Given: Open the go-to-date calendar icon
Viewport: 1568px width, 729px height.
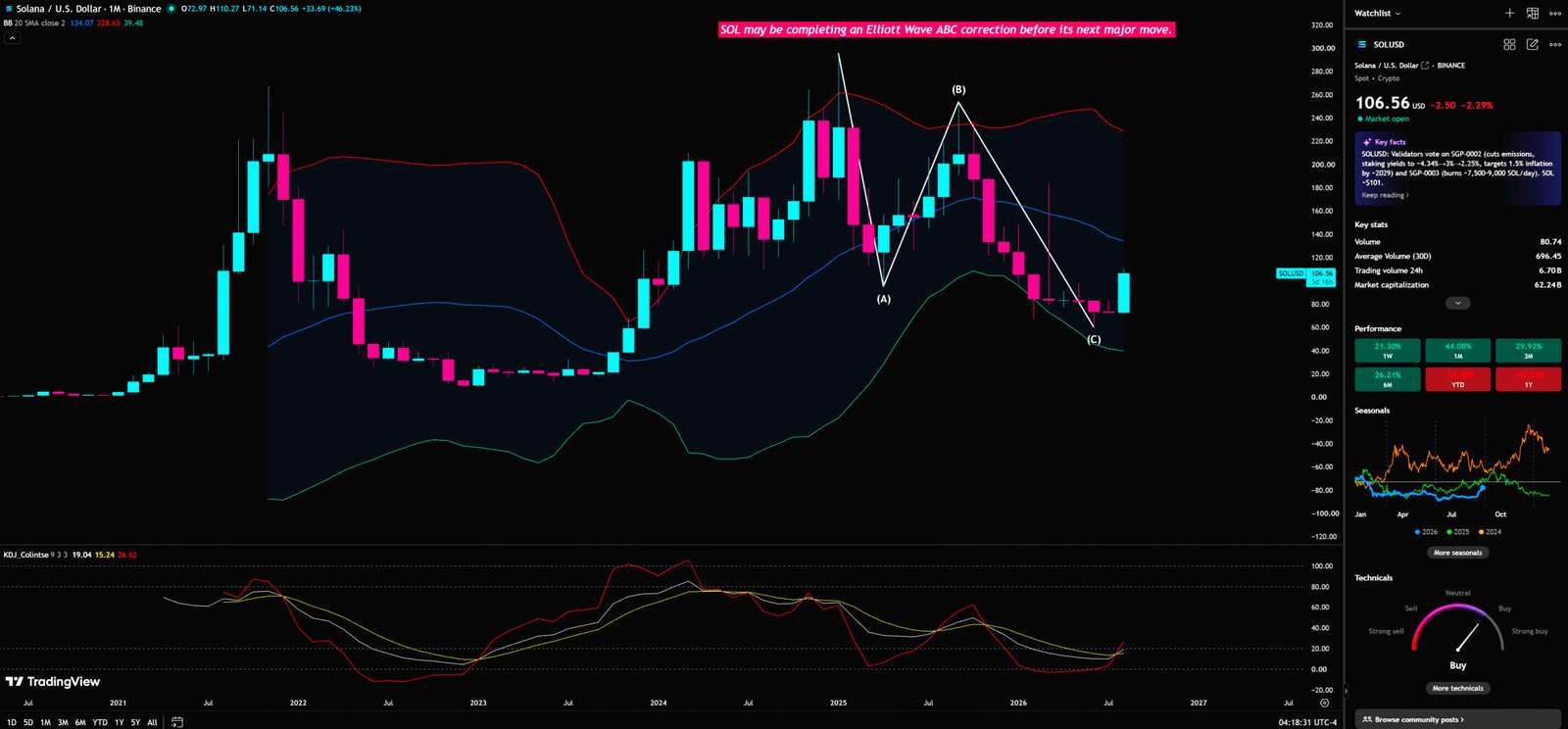Looking at the screenshot, I should [x=177, y=722].
